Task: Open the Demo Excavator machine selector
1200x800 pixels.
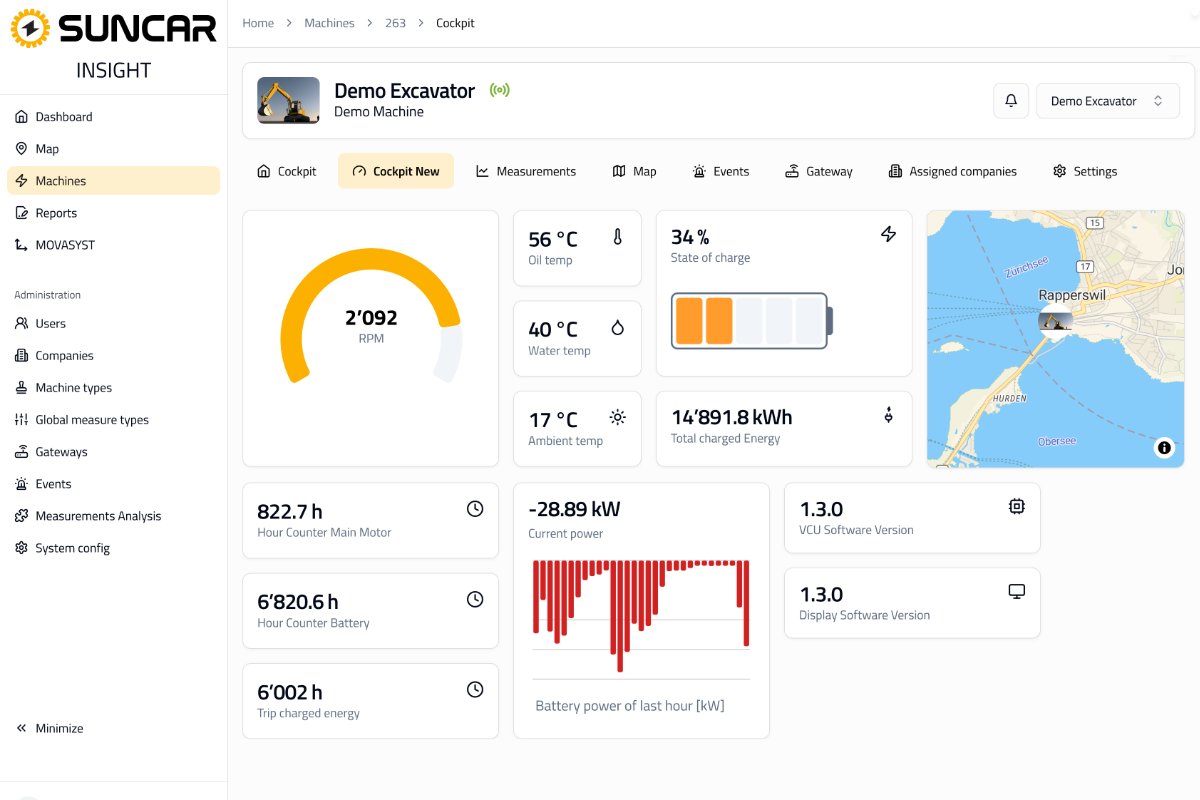Action: point(1107,100)
